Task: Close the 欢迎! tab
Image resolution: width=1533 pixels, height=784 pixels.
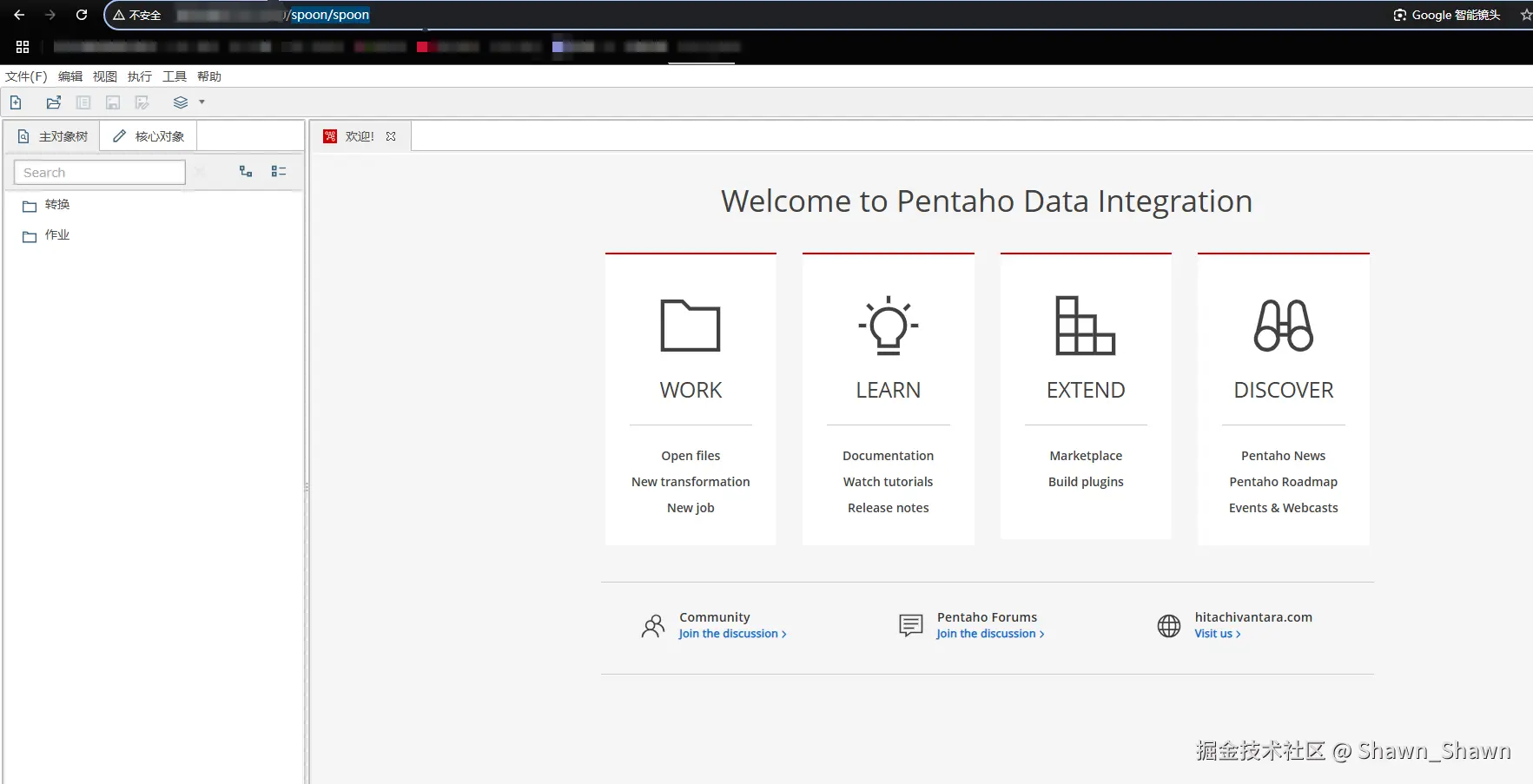Action: click(391, 136)
